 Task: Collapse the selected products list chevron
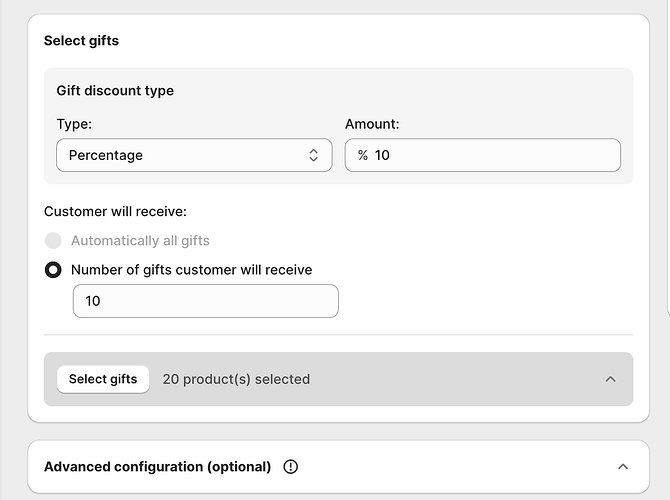tap(611, 379)
